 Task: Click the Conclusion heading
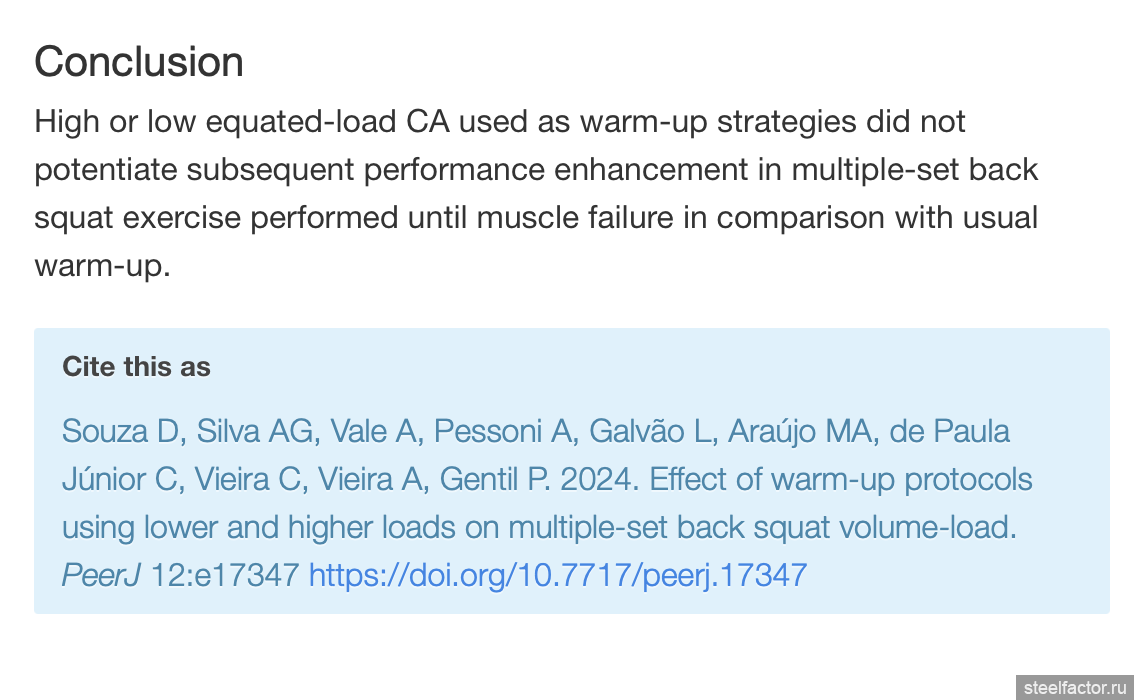[139, 61]
